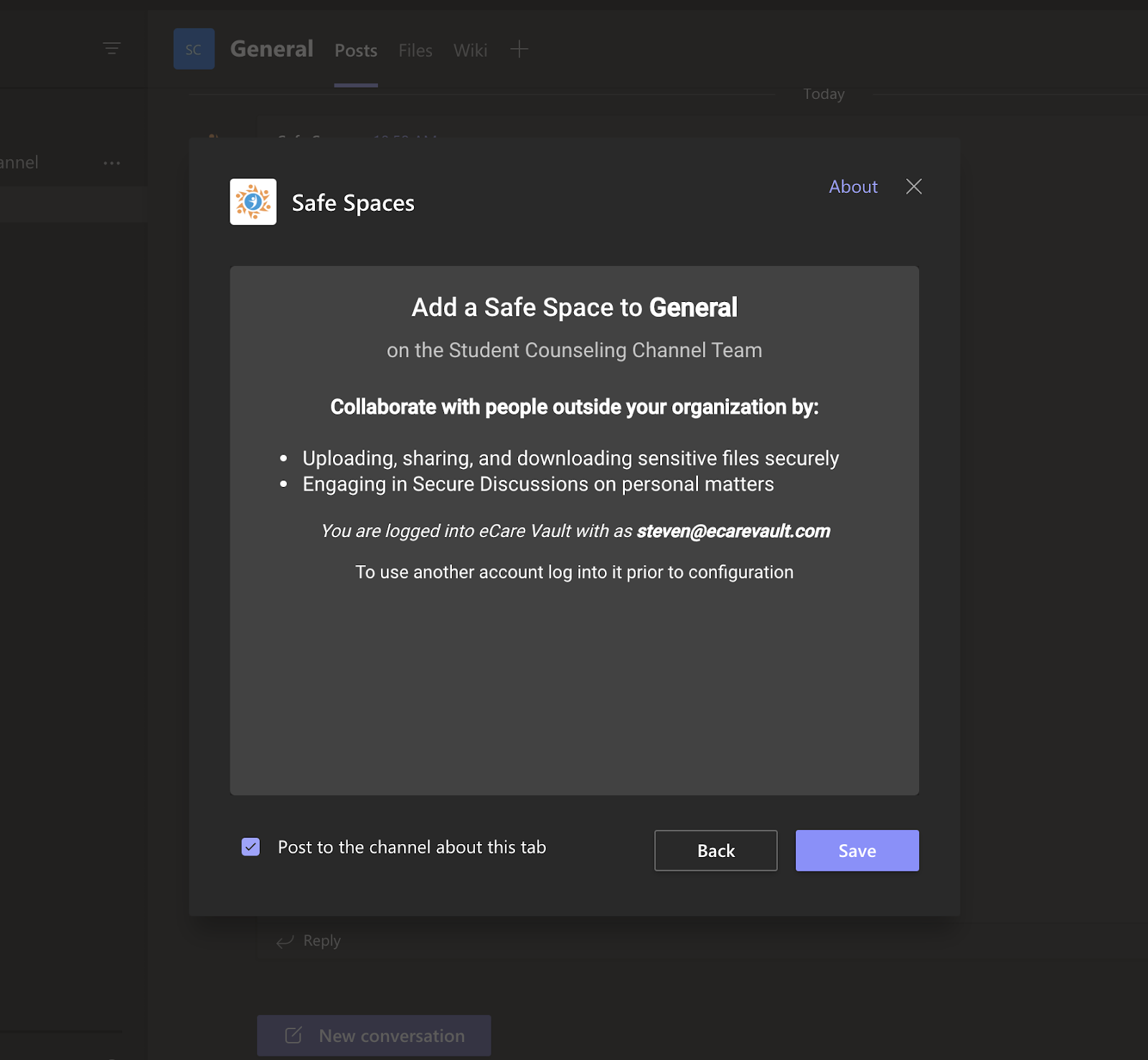Click the Add a Safe Space heading
Image resolution: width=1148 pixels, height=1060 pixels.
tap(574, 307)
